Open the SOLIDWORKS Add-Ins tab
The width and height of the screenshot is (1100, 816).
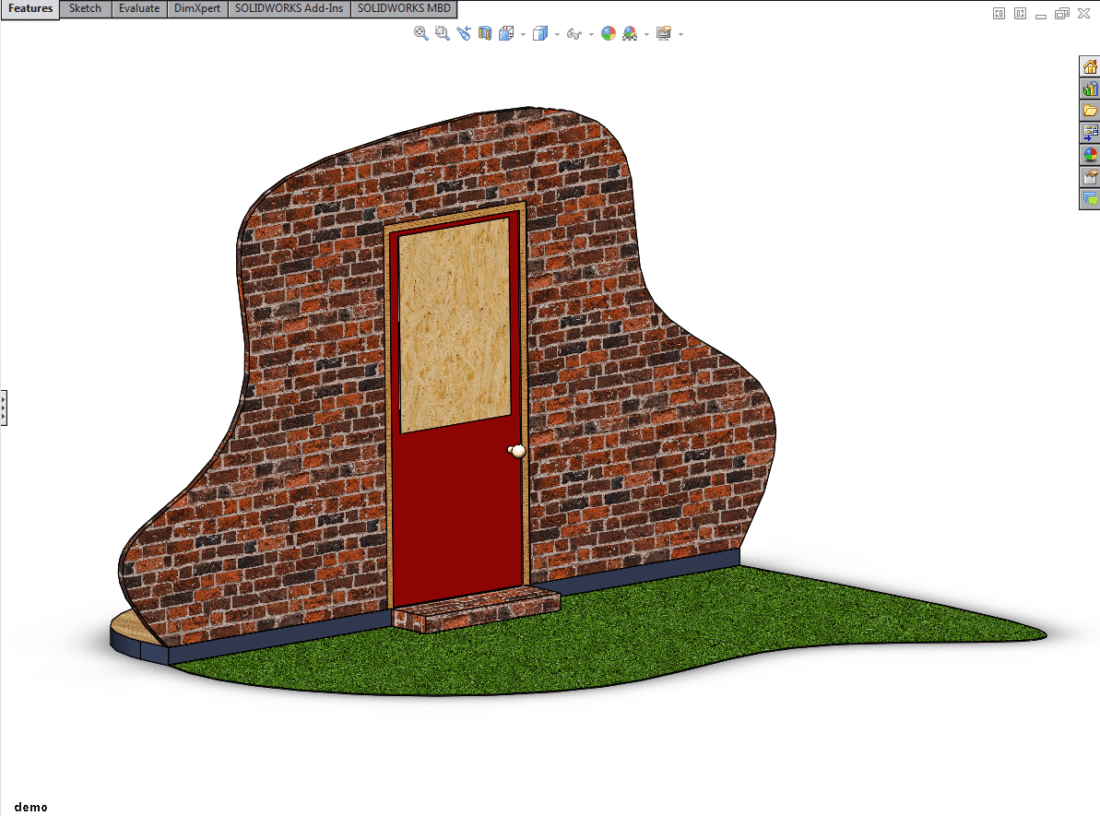(288, 8)
